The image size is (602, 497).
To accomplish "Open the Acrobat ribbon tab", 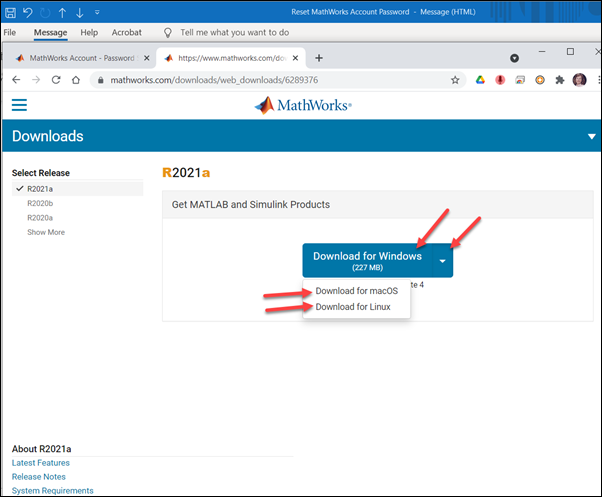I will (127, 33).
